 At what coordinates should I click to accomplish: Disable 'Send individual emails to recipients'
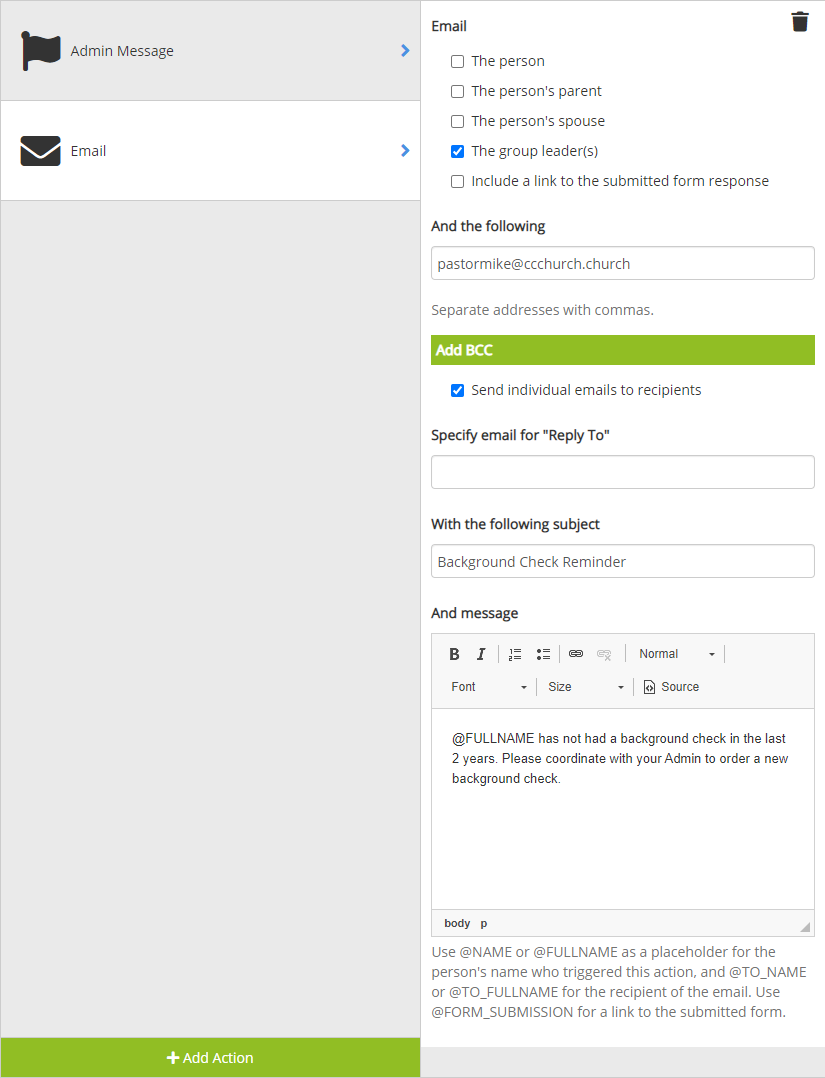click(x=458, y=390)
